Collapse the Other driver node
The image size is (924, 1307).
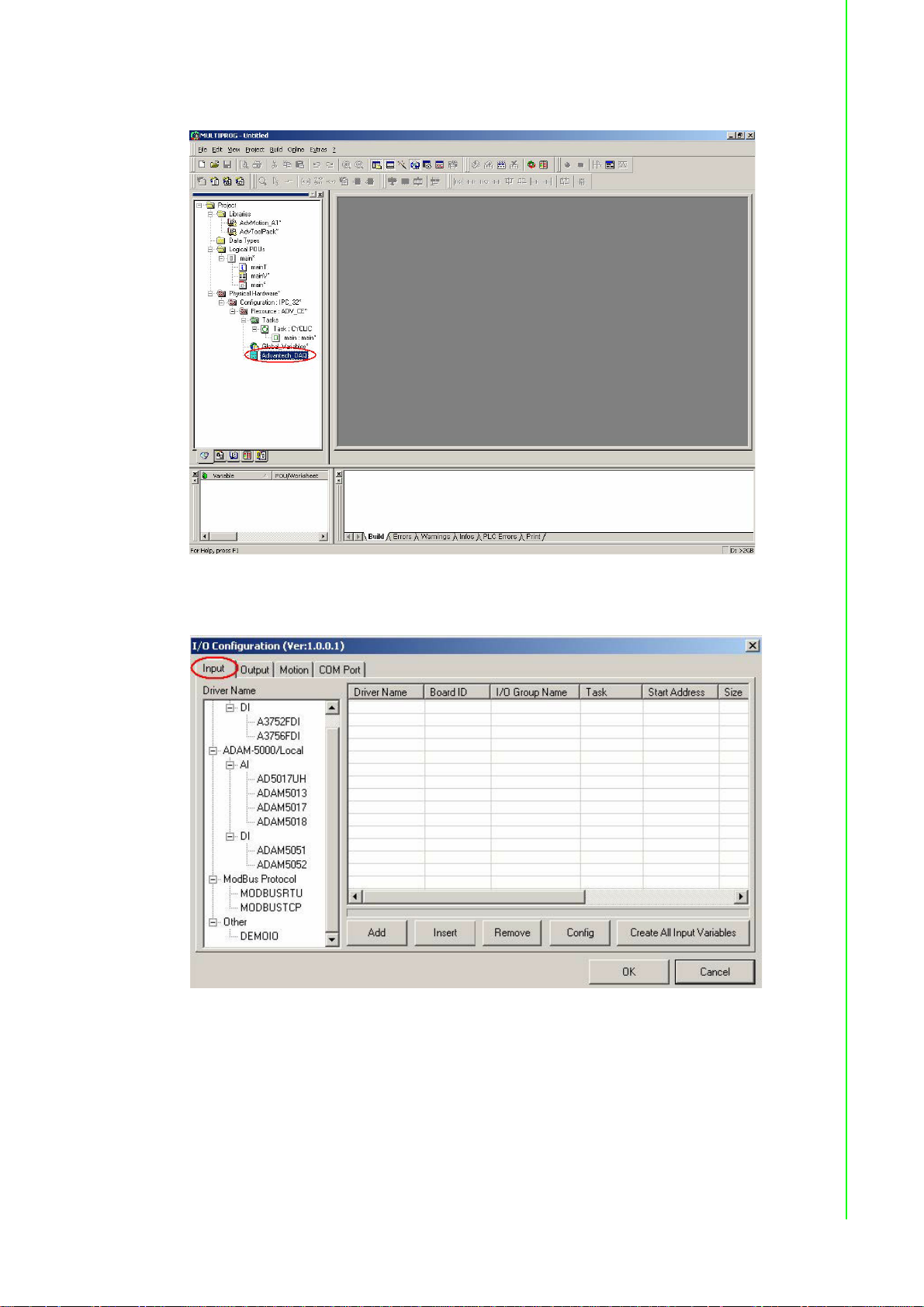coord(213,922)
